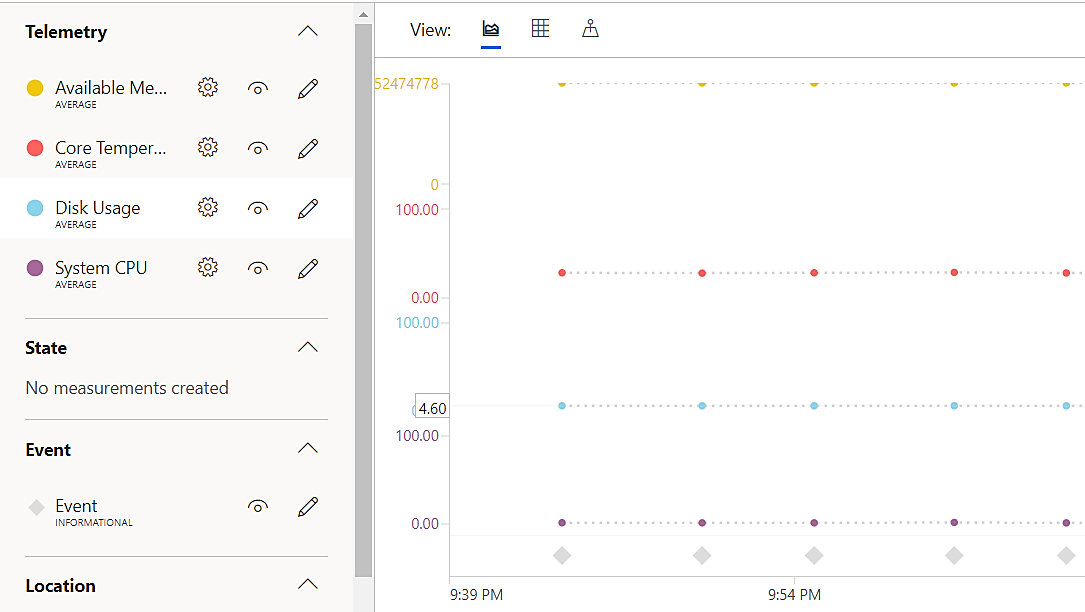This screenshot has width=1085, height=612.
Task: Select the Core Temperature telemetry label
Action: [110, 148]
